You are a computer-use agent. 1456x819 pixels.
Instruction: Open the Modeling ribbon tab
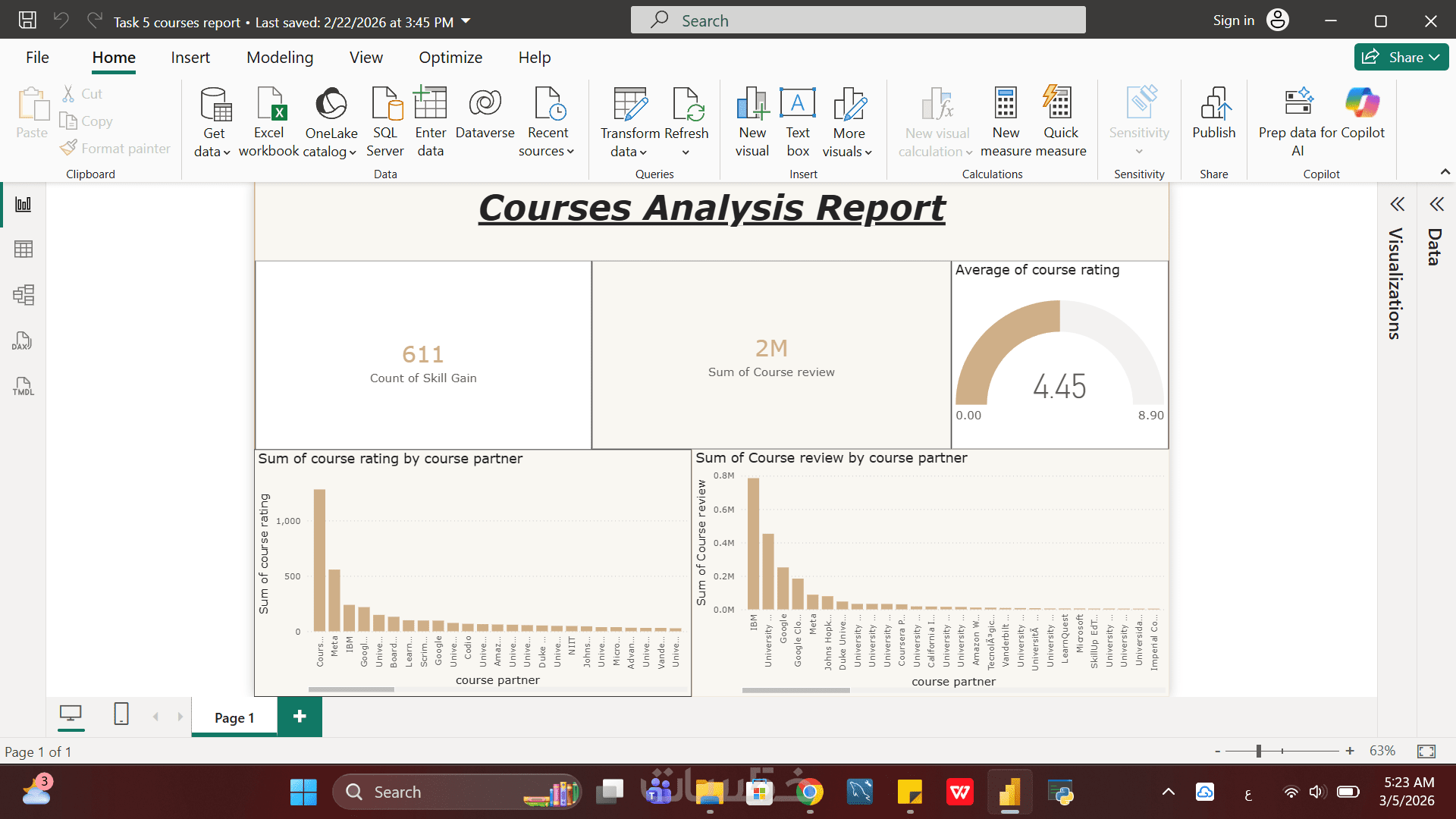pos(279,58)
